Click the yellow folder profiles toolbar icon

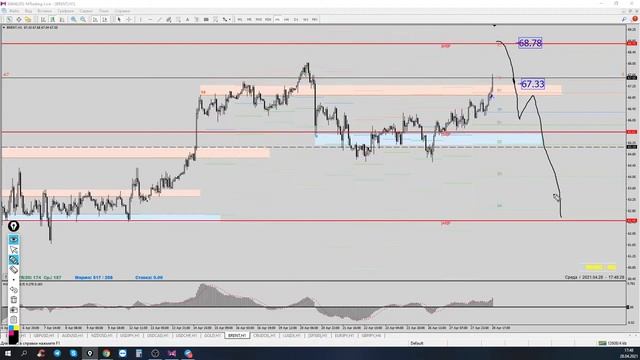pos(28,19)
